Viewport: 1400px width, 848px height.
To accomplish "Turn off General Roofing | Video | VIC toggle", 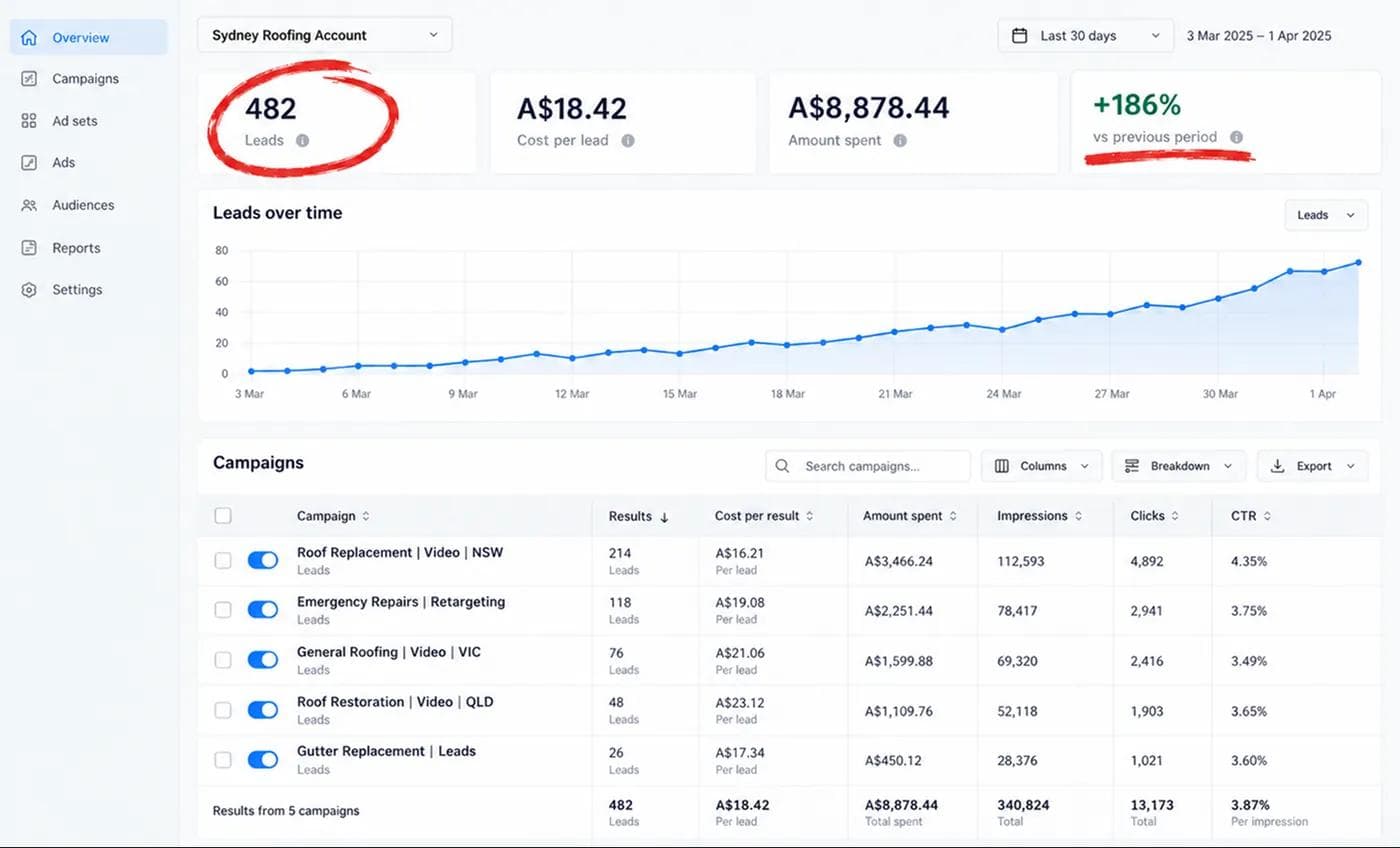I will pos(263,660).
